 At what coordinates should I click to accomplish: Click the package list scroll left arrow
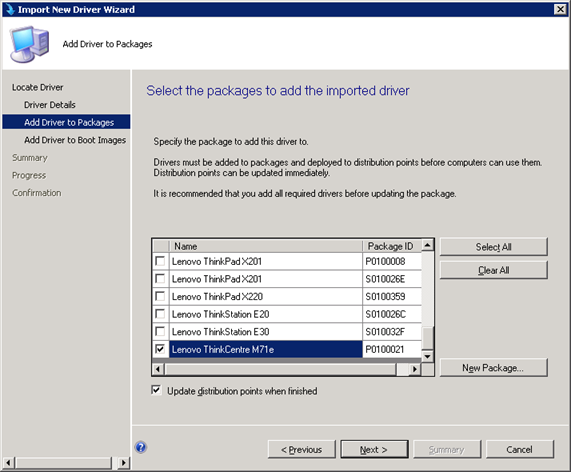tap(158, 369)
